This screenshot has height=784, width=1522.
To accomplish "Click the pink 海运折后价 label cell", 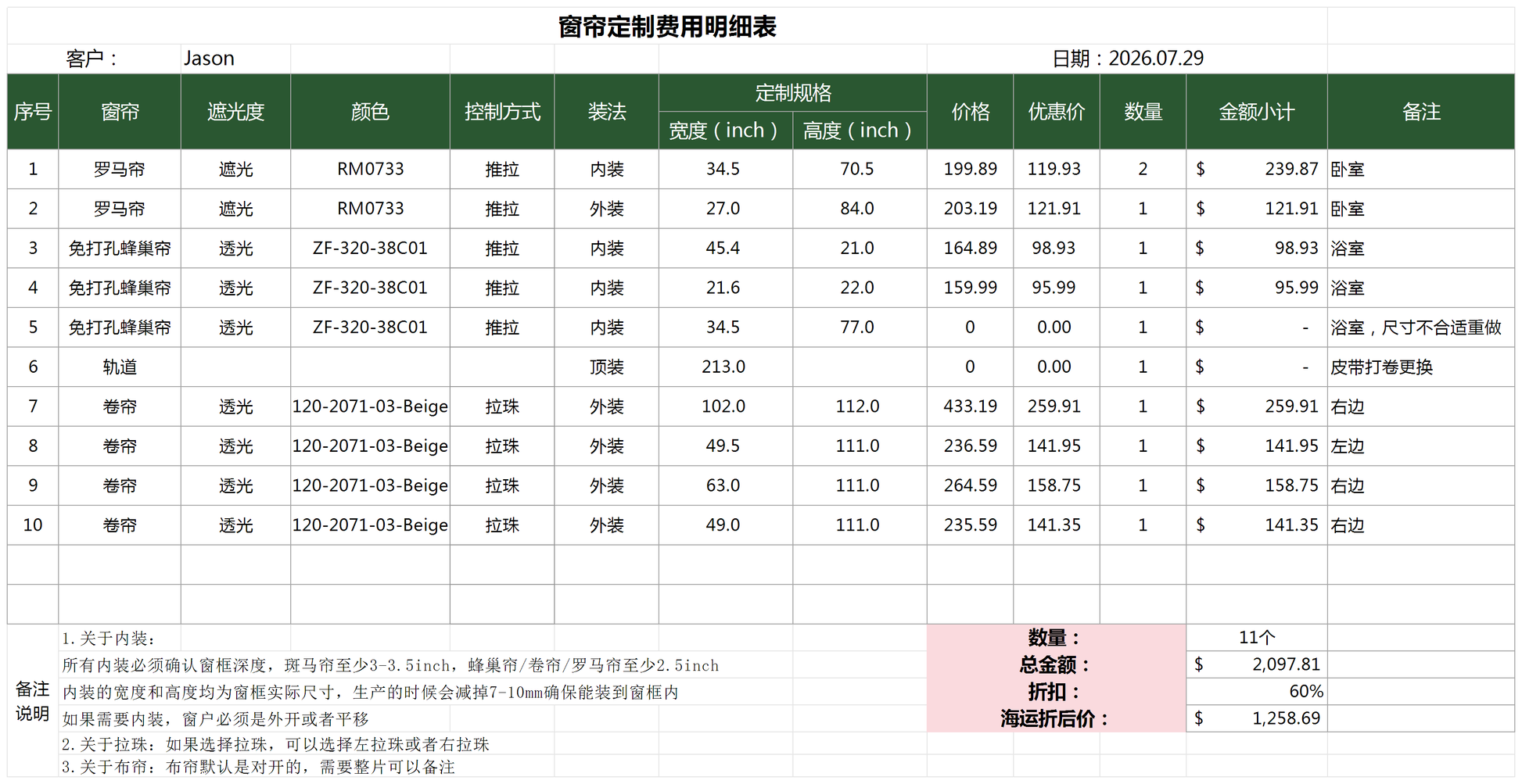I will tap(1057, 718).
